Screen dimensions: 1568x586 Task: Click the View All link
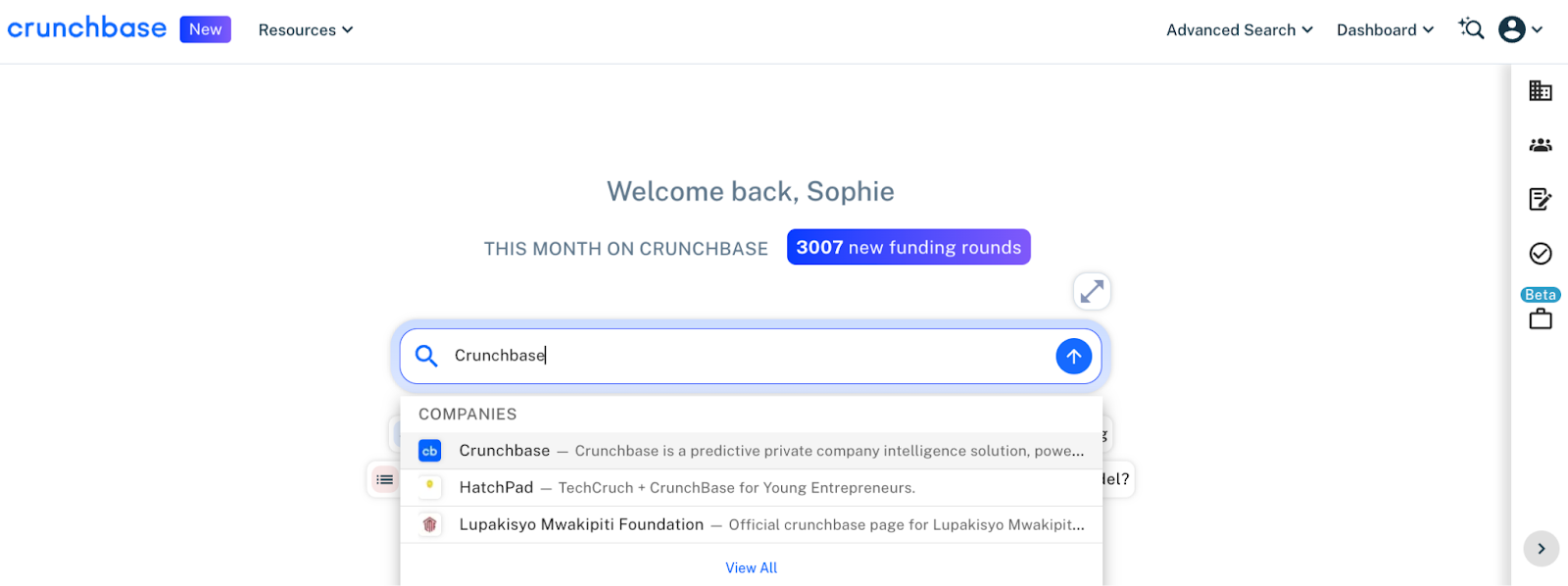(751, 568)
